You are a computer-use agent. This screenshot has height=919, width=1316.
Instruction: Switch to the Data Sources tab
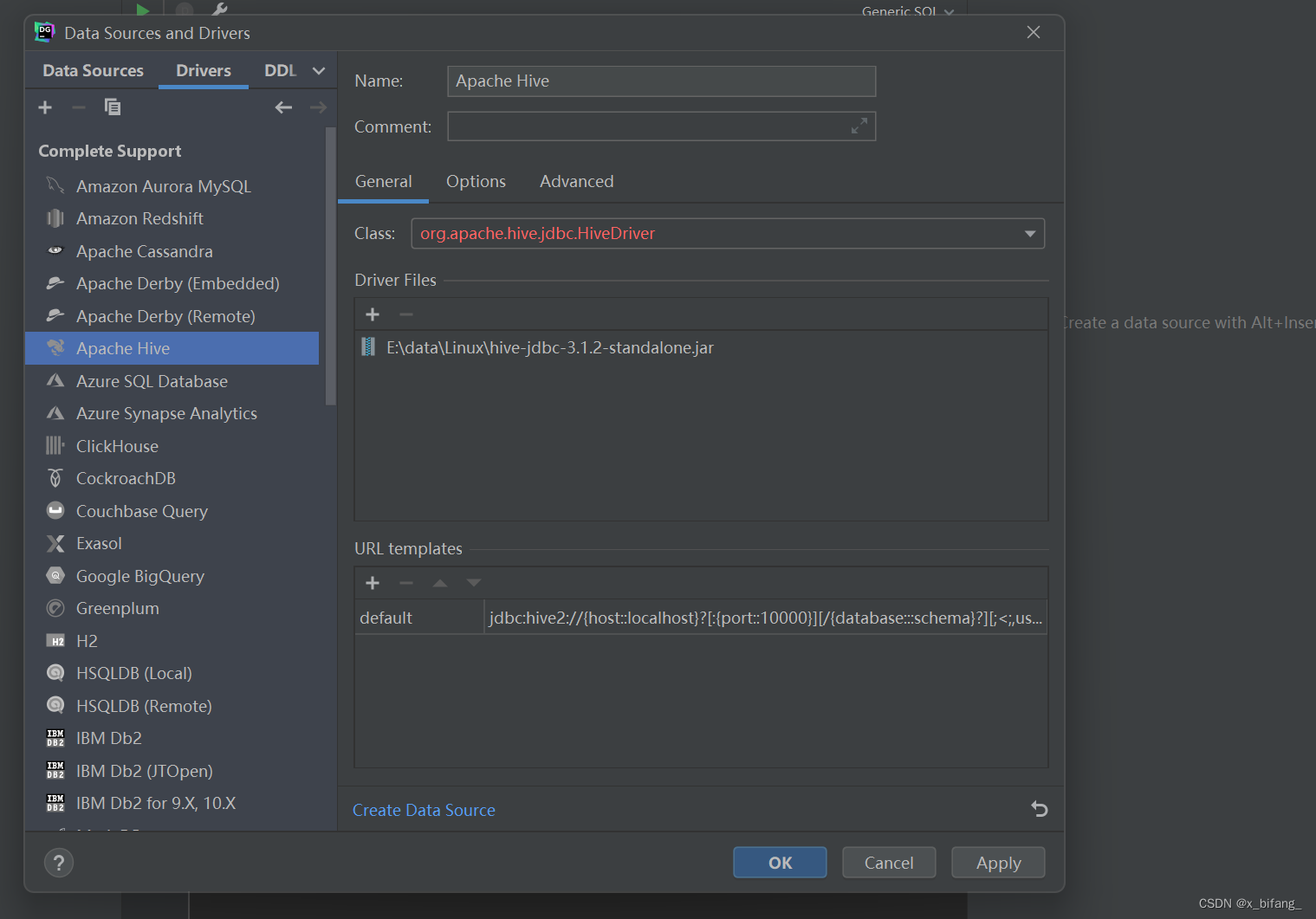(94, 71)
